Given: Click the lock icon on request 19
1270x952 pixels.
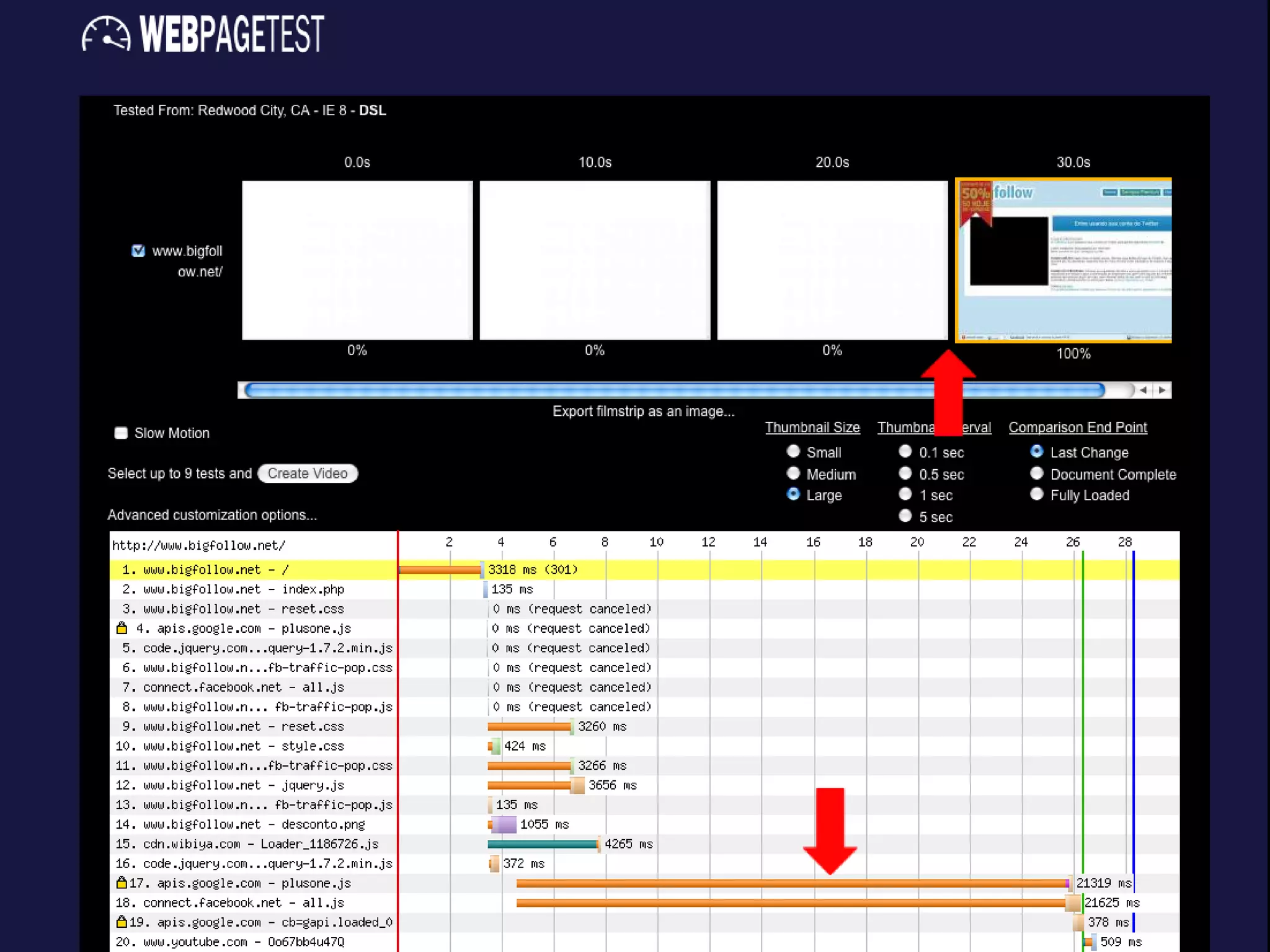Looking at the screenshot, I should click(122, 922).
